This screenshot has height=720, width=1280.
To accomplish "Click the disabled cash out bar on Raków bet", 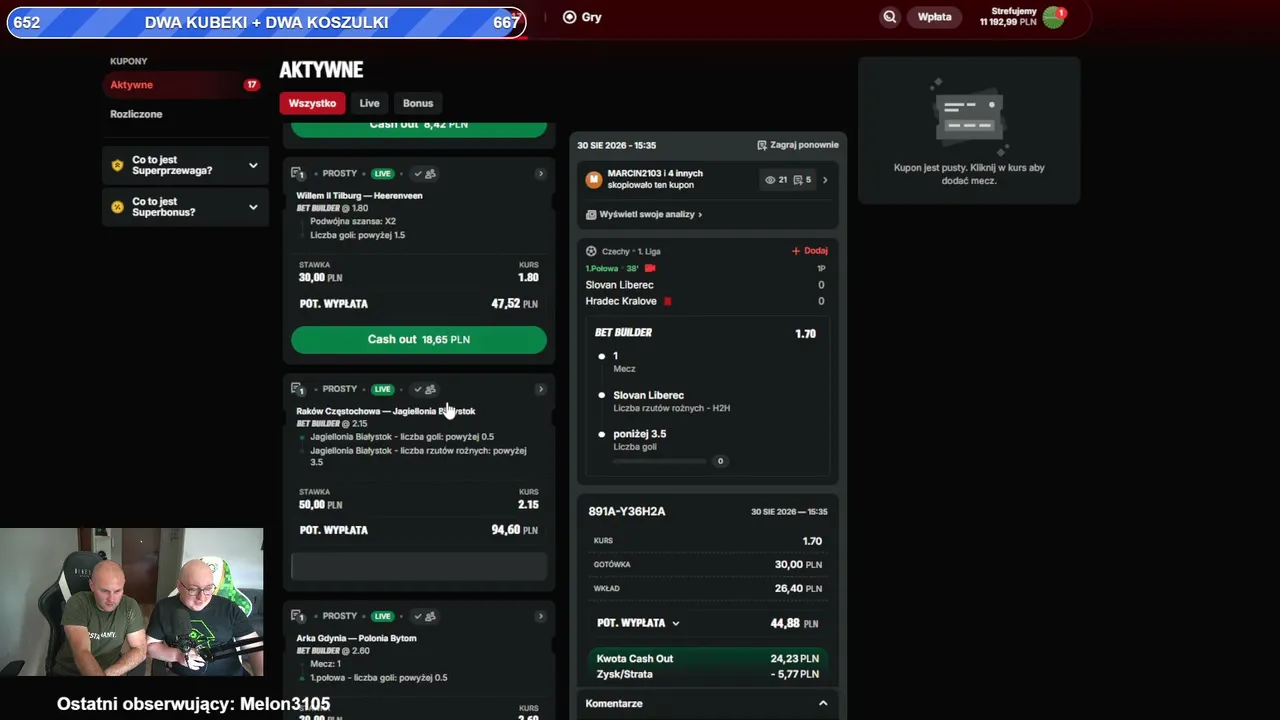I will coord(419,566).
